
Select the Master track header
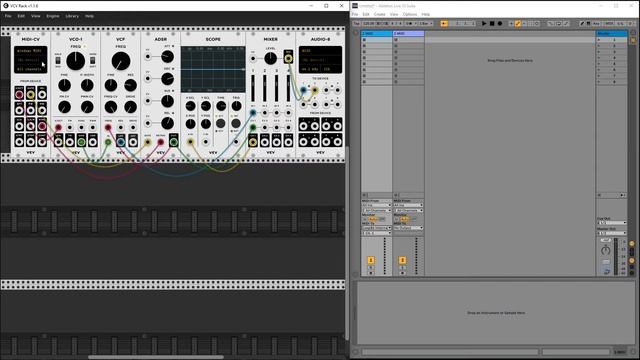612,33
